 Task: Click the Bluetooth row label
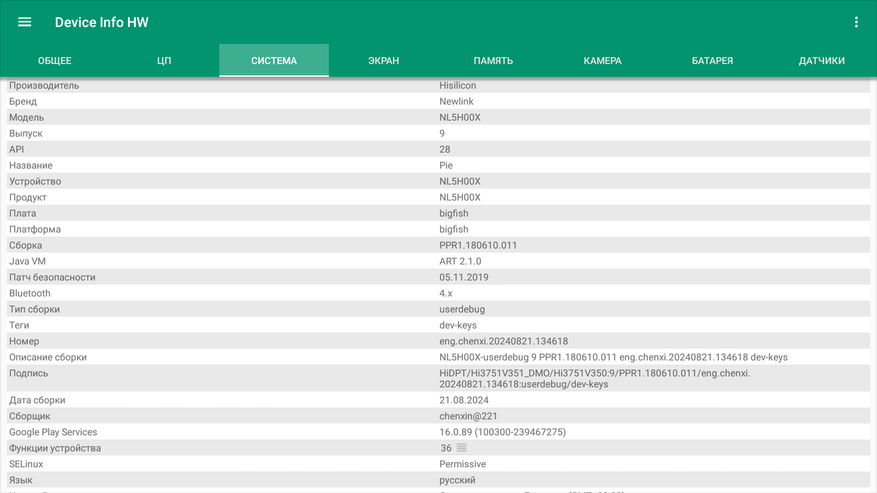pyautogui.click(x=30, y=293)
